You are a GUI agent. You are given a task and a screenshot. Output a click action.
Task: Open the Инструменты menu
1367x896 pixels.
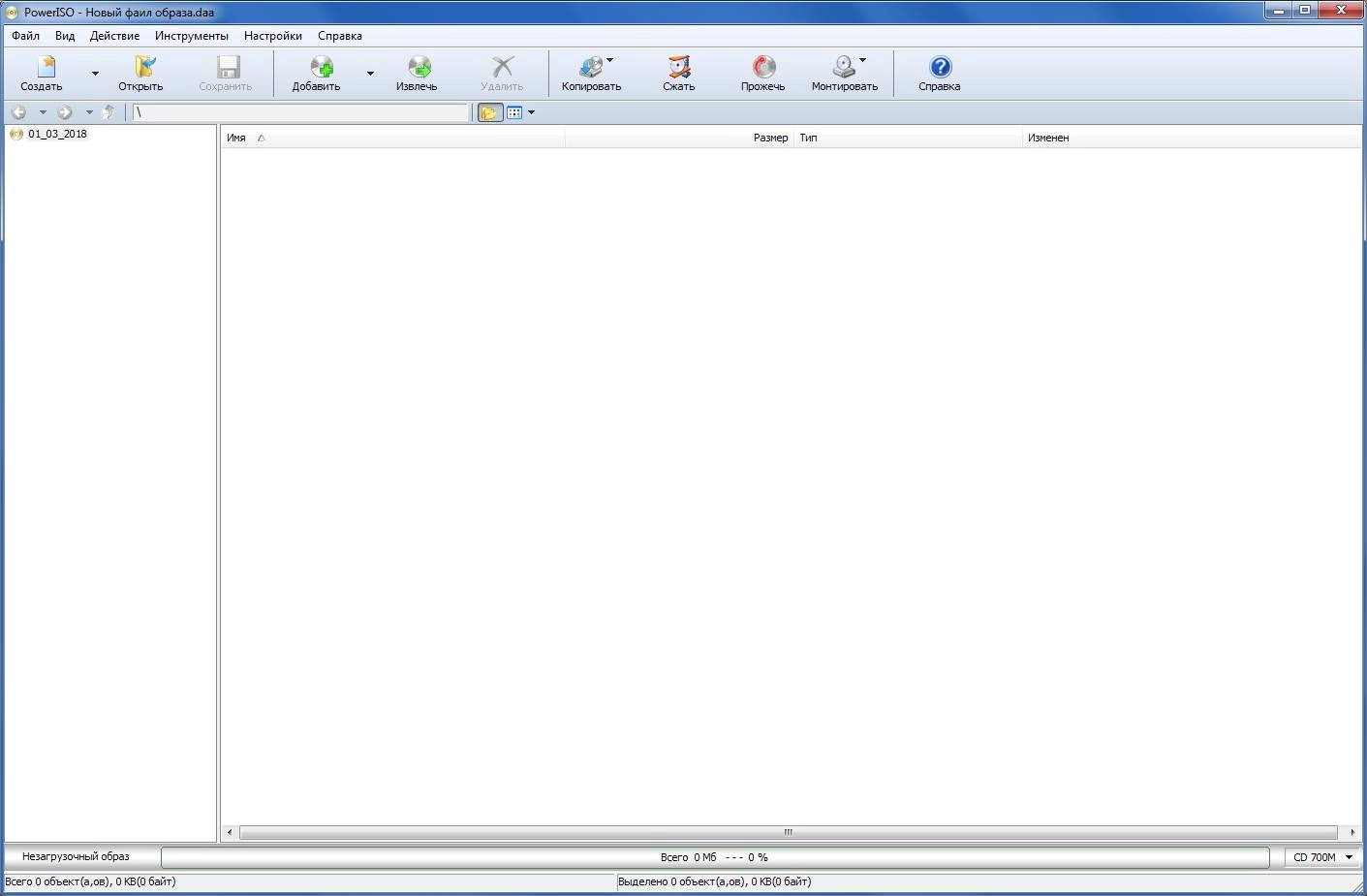click(192, 36)
